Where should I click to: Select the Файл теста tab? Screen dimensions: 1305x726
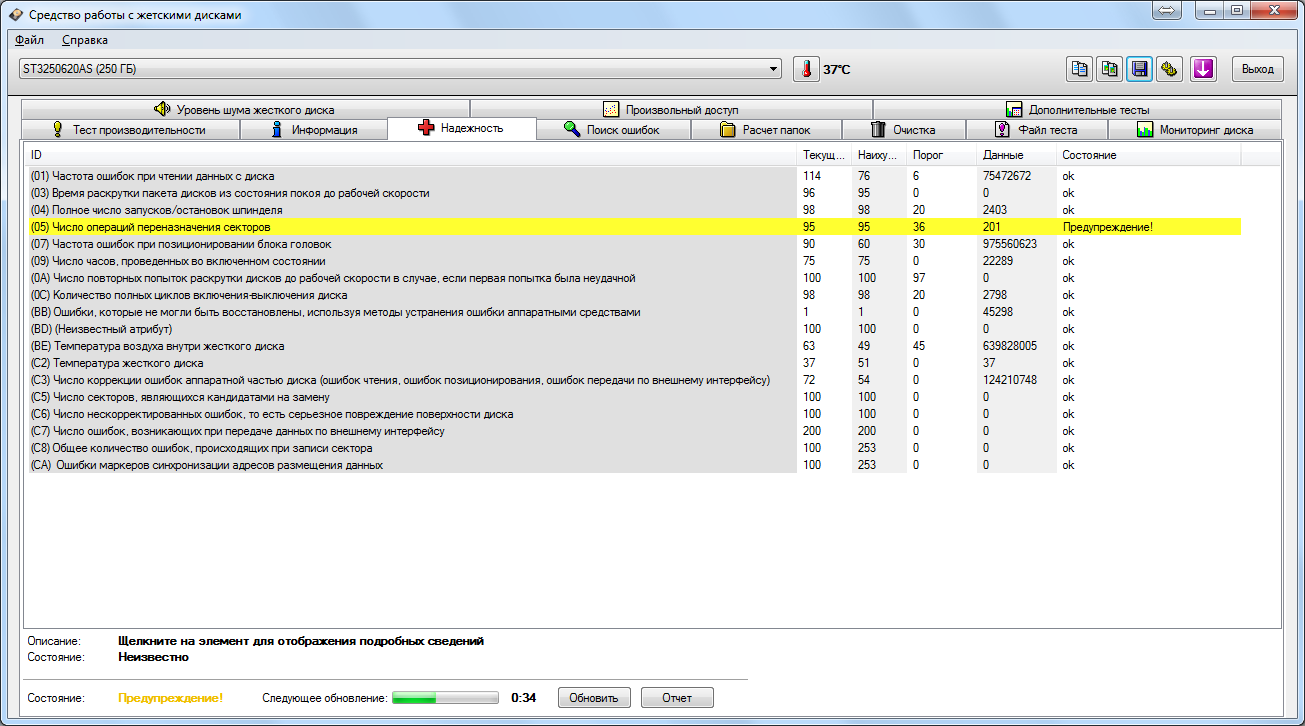[x=1036, y=130]
